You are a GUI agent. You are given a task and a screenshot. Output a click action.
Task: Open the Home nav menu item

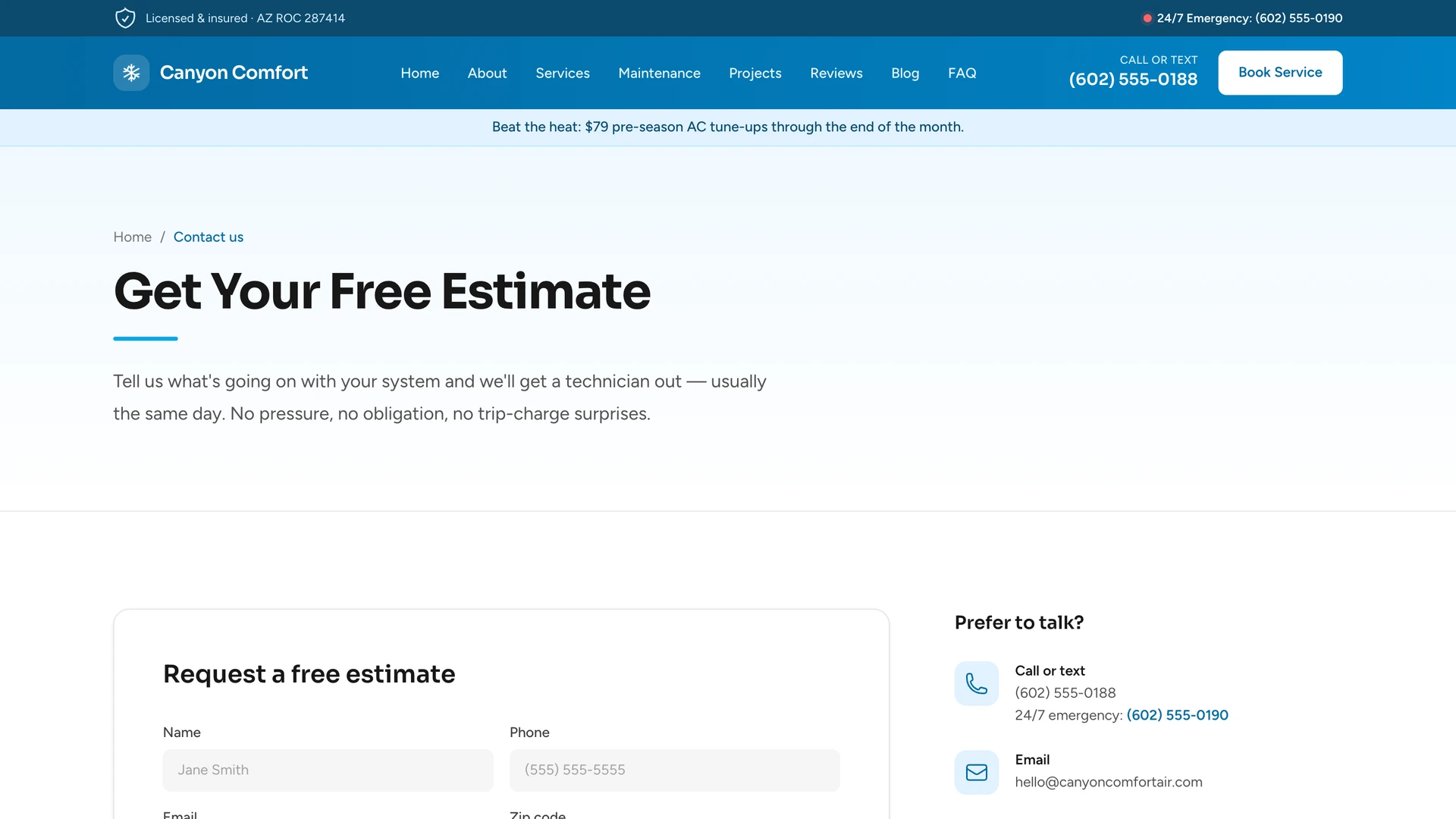420,73
